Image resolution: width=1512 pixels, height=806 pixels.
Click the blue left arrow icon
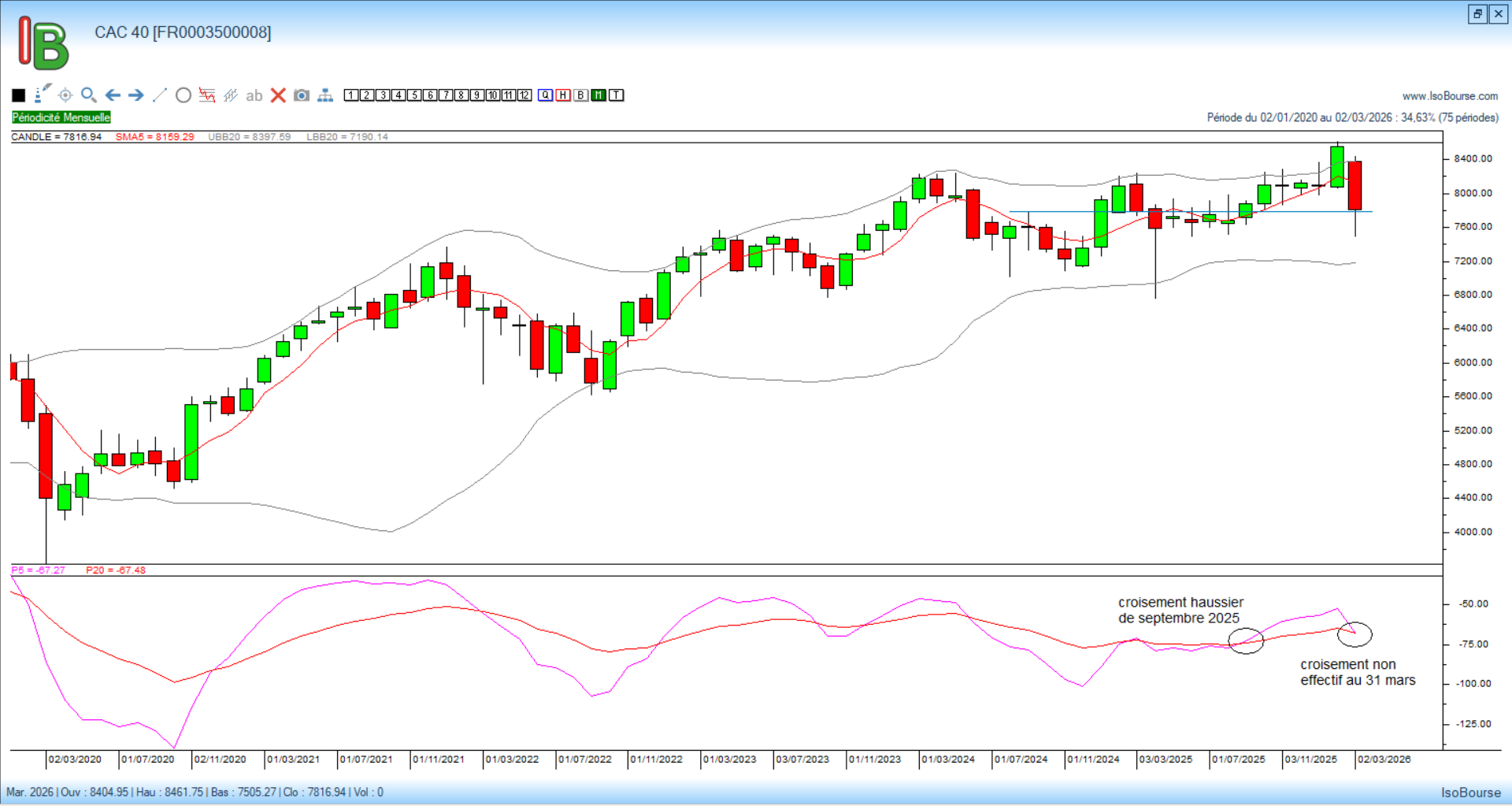click(113, 95)
